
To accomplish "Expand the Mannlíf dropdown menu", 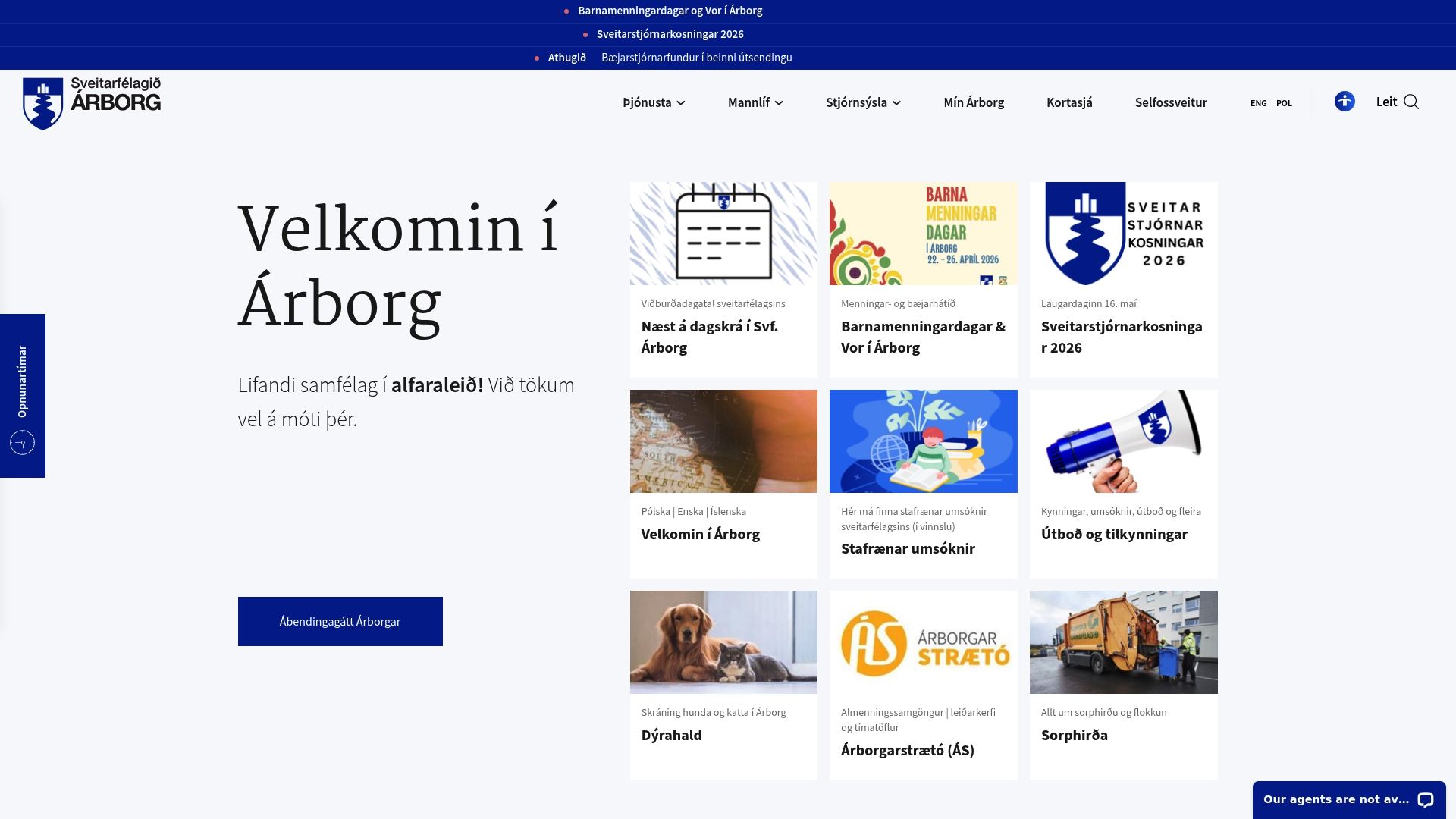I will coord(755,102).
